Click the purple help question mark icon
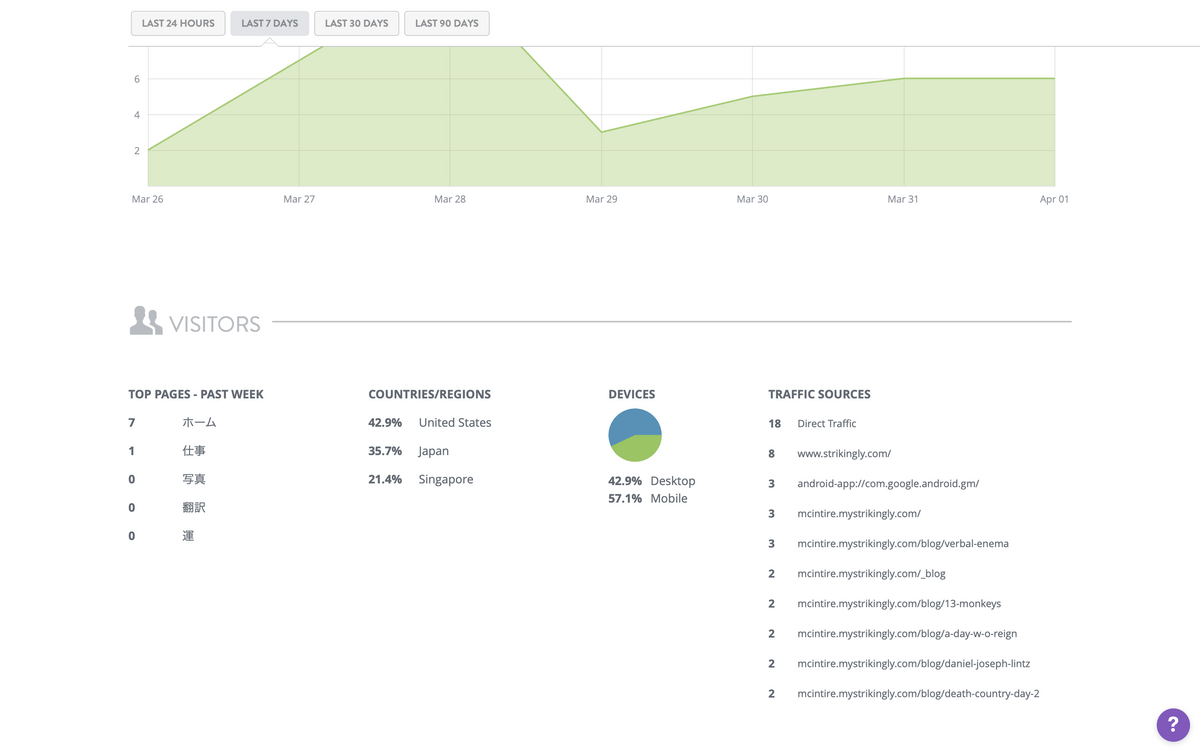This screenshot has height=750, width=1200. pos(1173,724)
